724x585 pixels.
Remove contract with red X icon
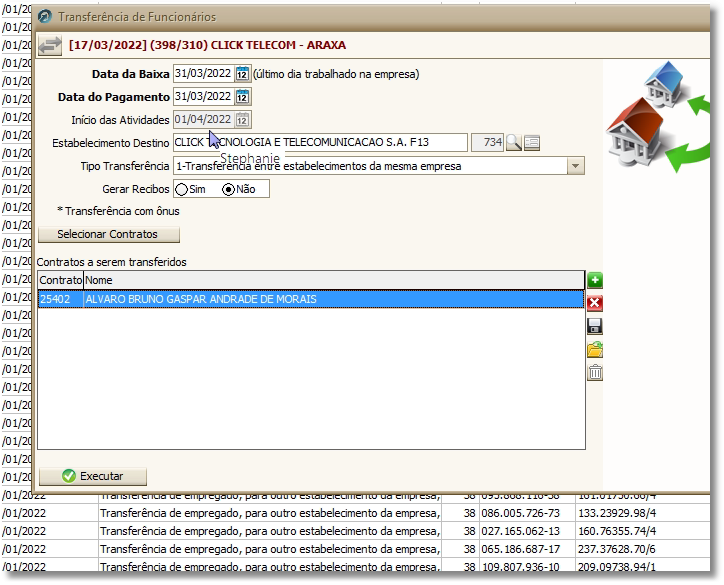(x=595, y=303)
